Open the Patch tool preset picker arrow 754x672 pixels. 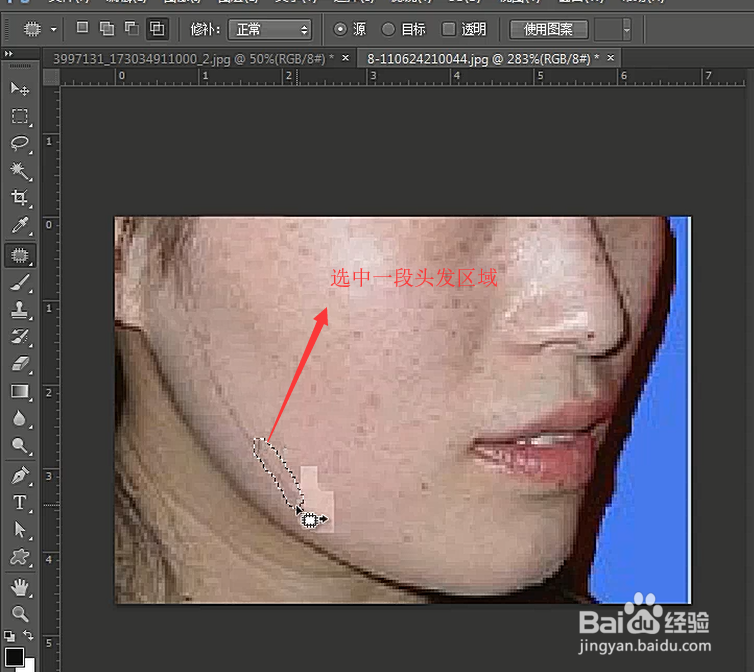coord(53,30)
